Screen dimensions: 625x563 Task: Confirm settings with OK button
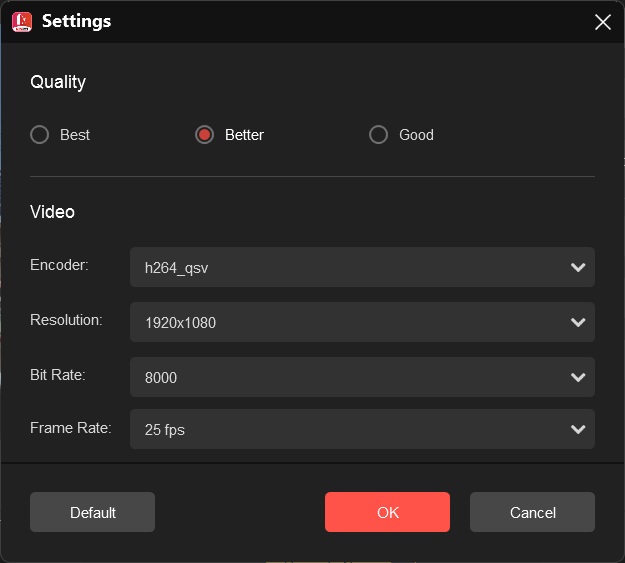(387, 512)
